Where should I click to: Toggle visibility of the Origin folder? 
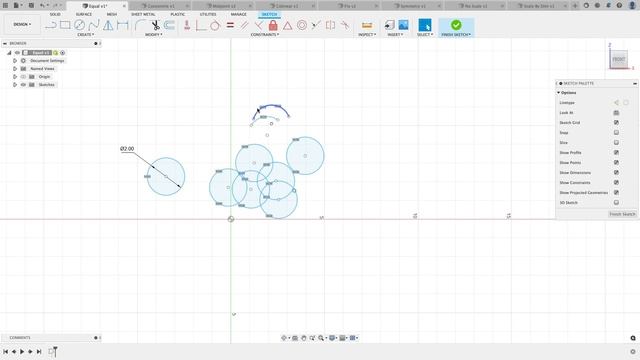pyautogui.click(x=23, y=77)
